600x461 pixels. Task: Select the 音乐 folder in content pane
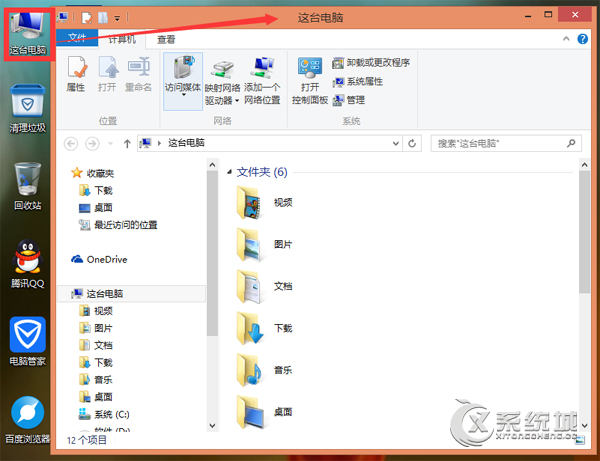(x=264, y=370)
